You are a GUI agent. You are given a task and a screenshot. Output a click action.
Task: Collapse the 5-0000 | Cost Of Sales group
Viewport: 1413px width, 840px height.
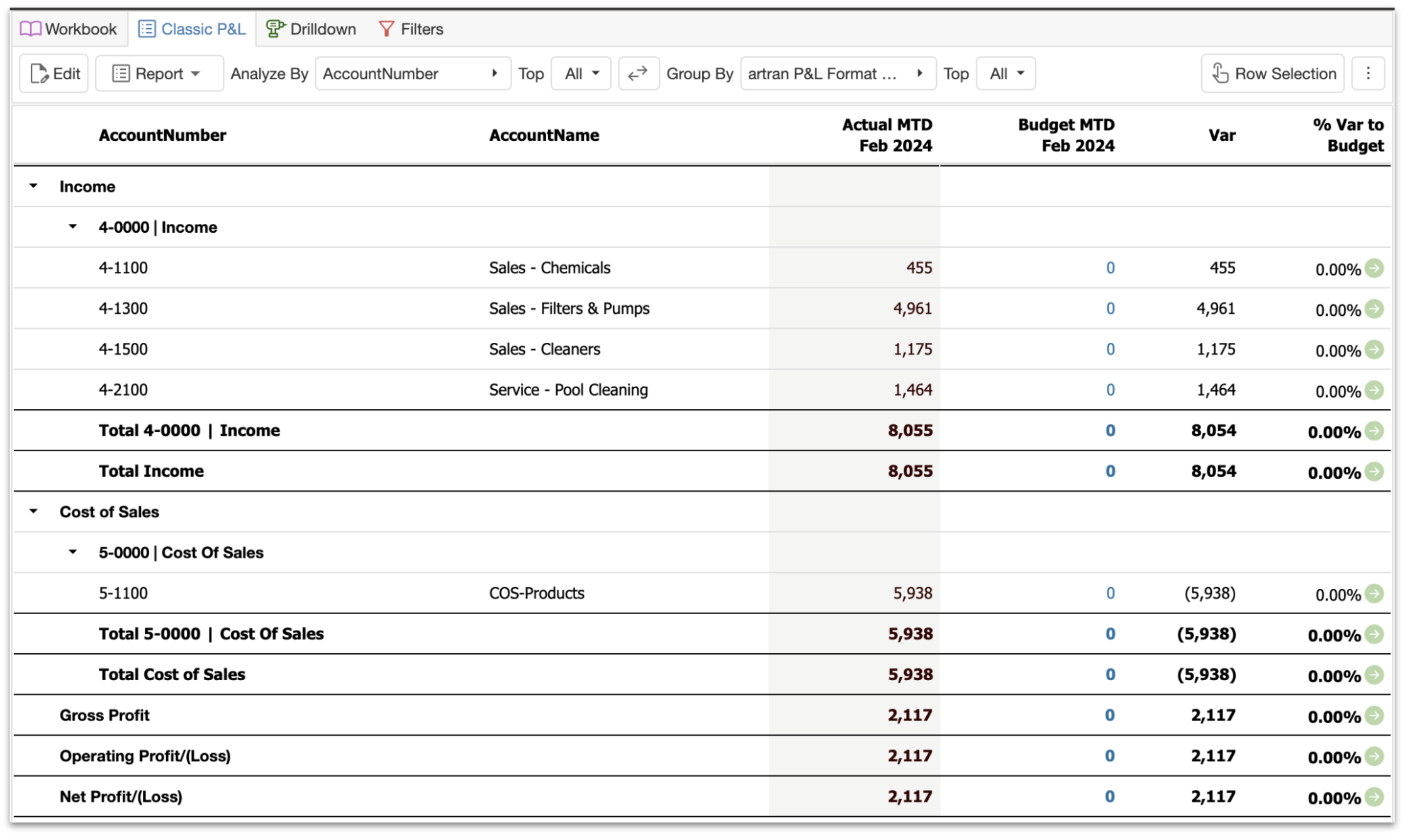[x=73, y=552]
